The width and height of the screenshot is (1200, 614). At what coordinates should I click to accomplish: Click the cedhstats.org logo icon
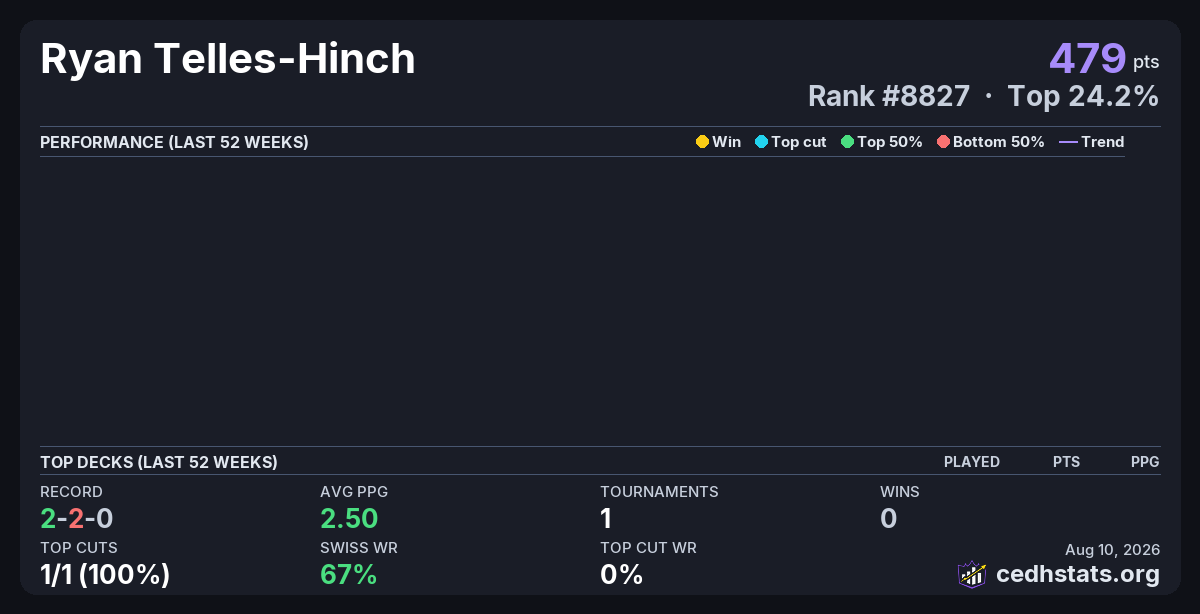click(972, 574)
